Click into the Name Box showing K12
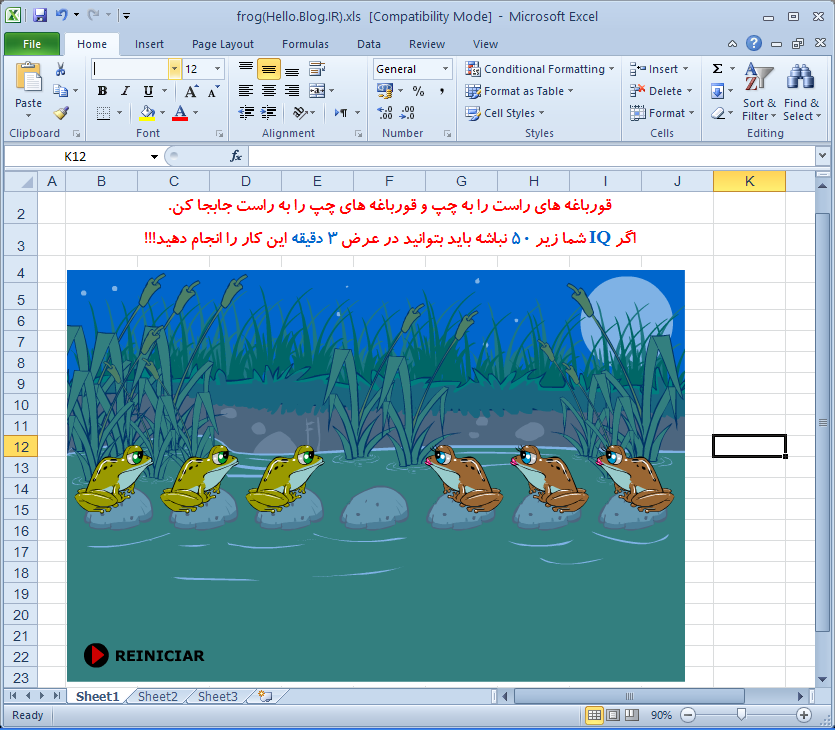Screen dimensions: 835x730 pos(75,156)
